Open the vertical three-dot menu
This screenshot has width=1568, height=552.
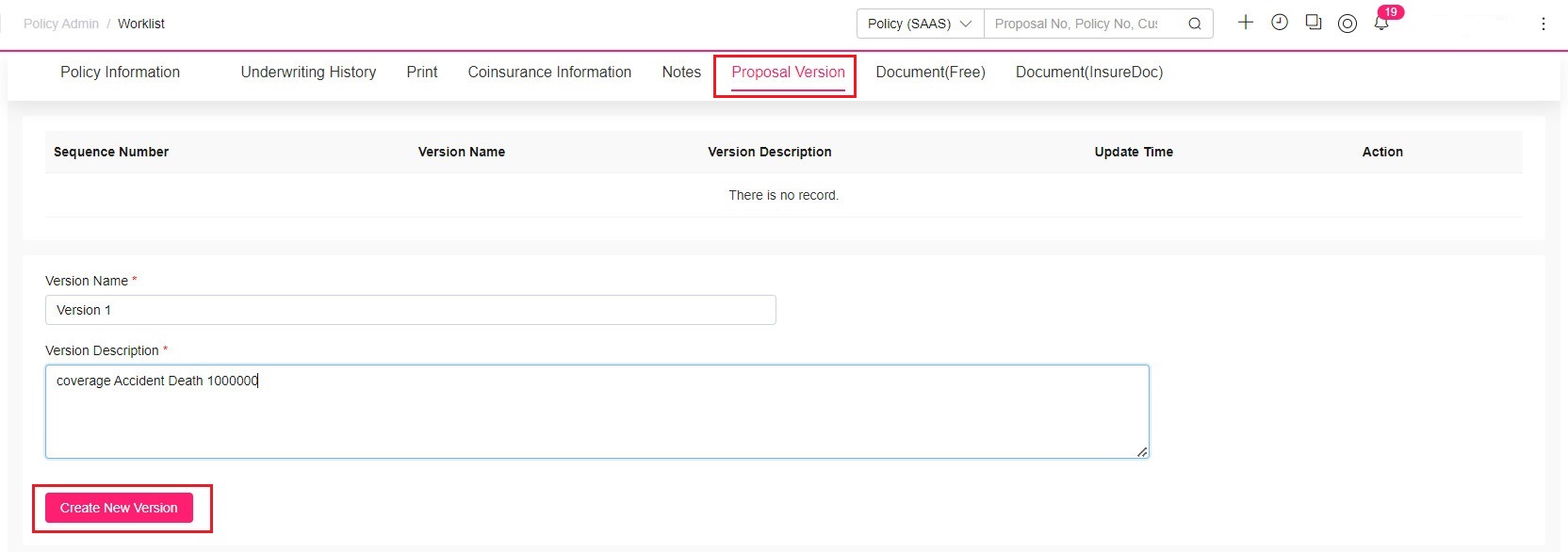(1543, 24)
